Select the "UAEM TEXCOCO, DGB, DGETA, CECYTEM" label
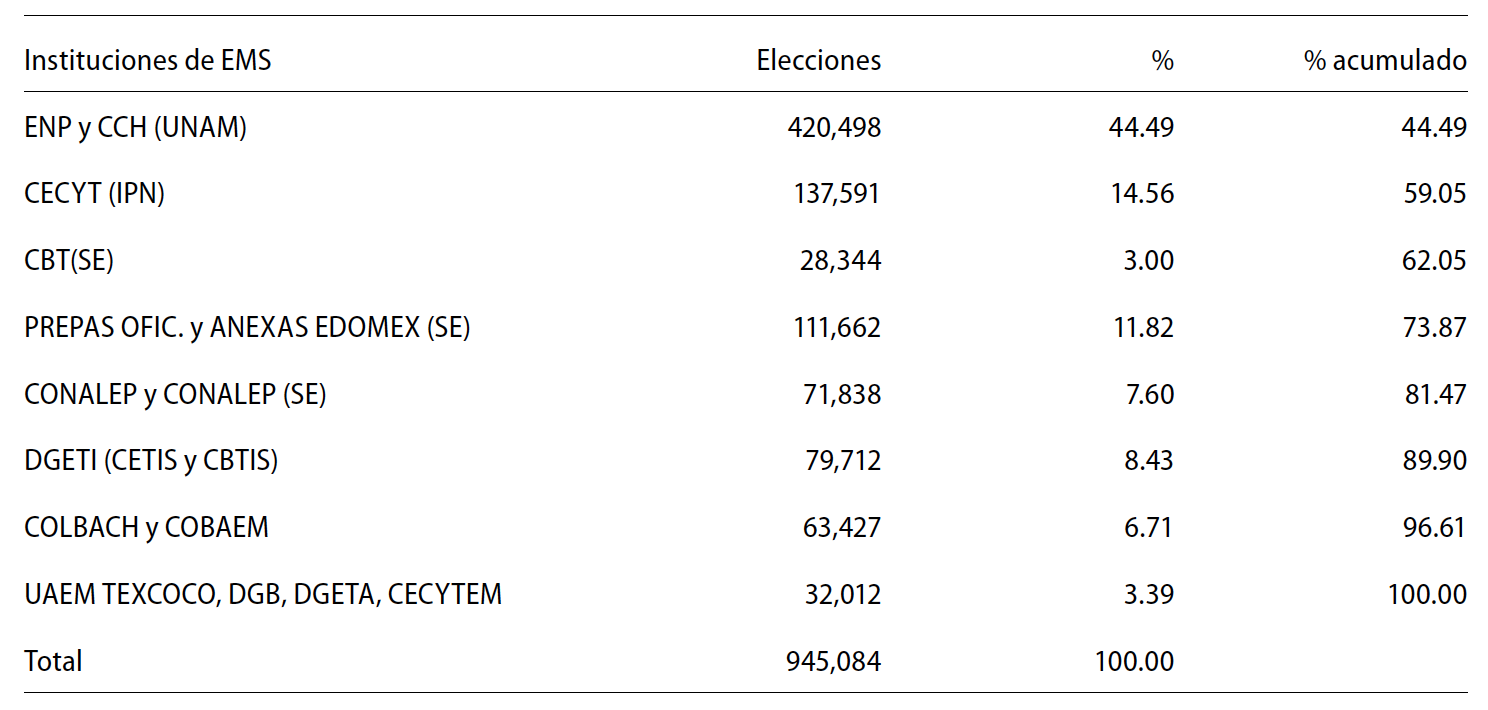1488x710 pixels. 263,595
